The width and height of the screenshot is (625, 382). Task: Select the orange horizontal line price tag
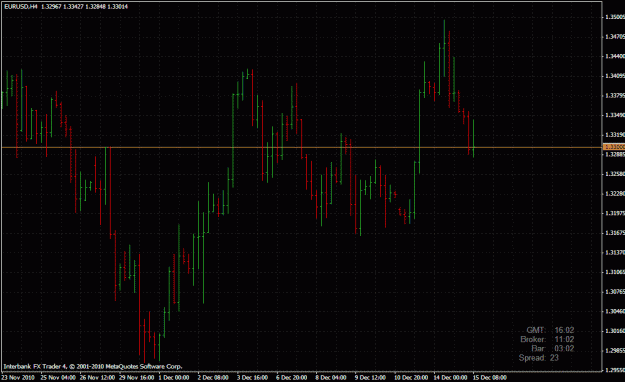pyautogui.click(x=614, y=147)
